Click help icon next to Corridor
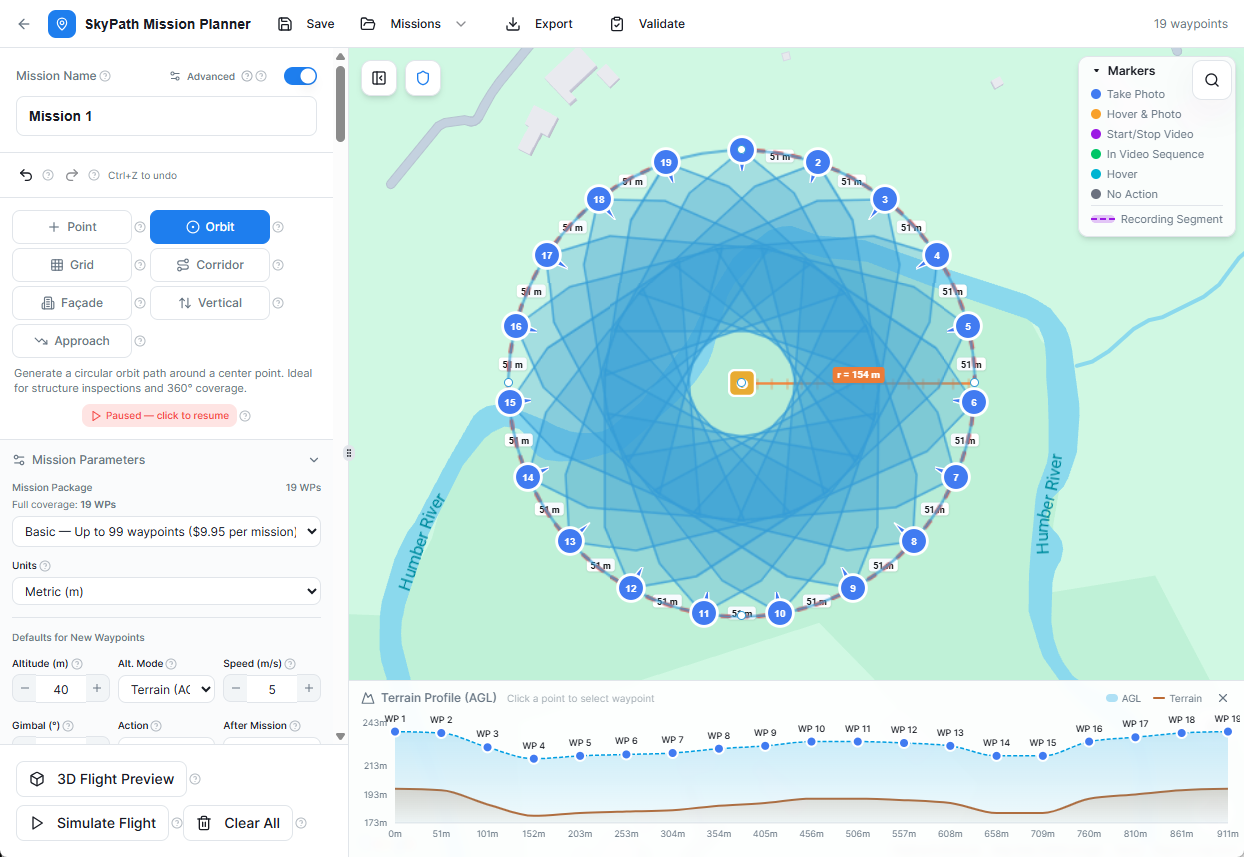Image resolution: width=1244 pixels, height=857 pixels. coord(278,265)
